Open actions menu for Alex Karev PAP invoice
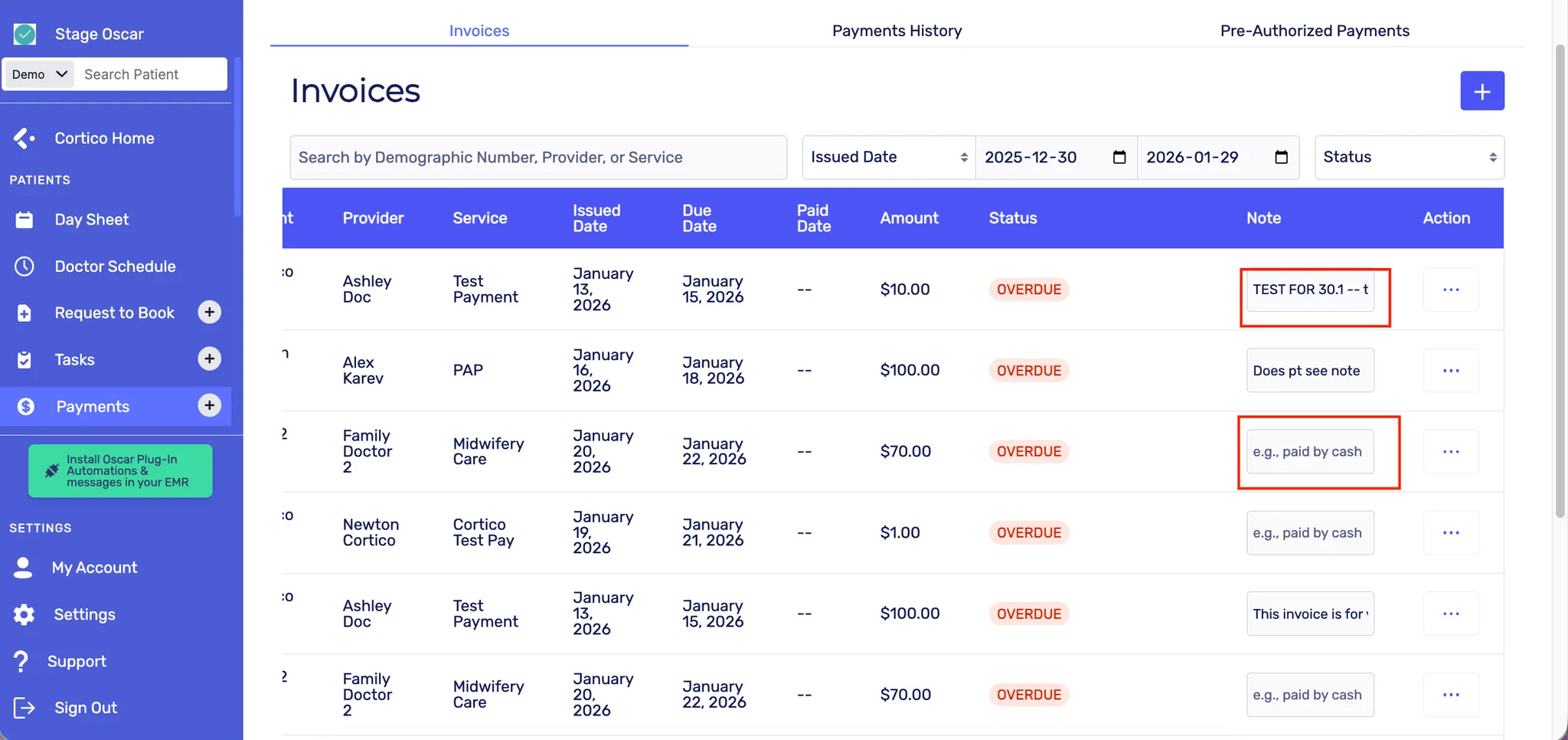Screen dimensions: 1568x740 (x=1450, y=371)
